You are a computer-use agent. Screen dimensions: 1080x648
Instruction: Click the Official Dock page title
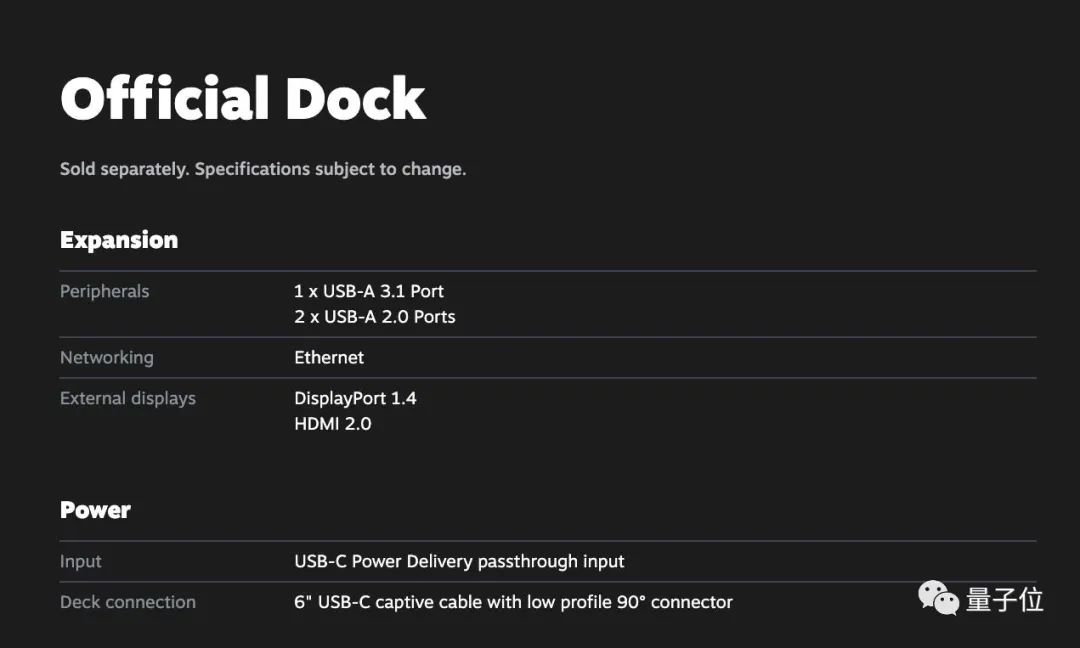coord(243,99)
